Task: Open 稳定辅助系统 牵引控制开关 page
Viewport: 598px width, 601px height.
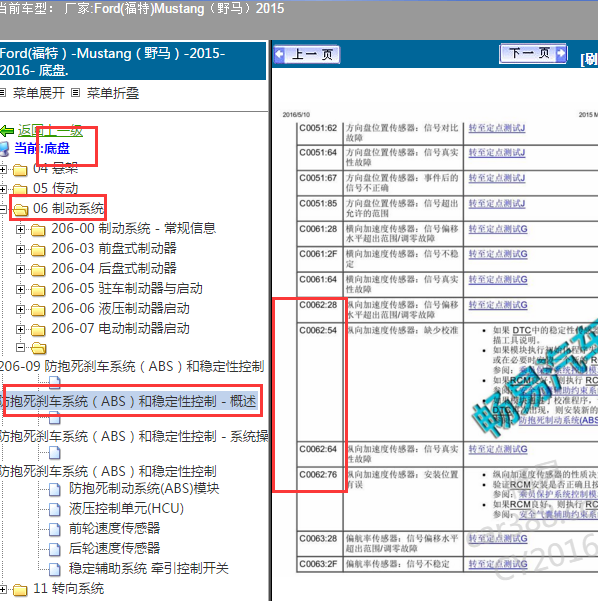Action: [148, 568]
